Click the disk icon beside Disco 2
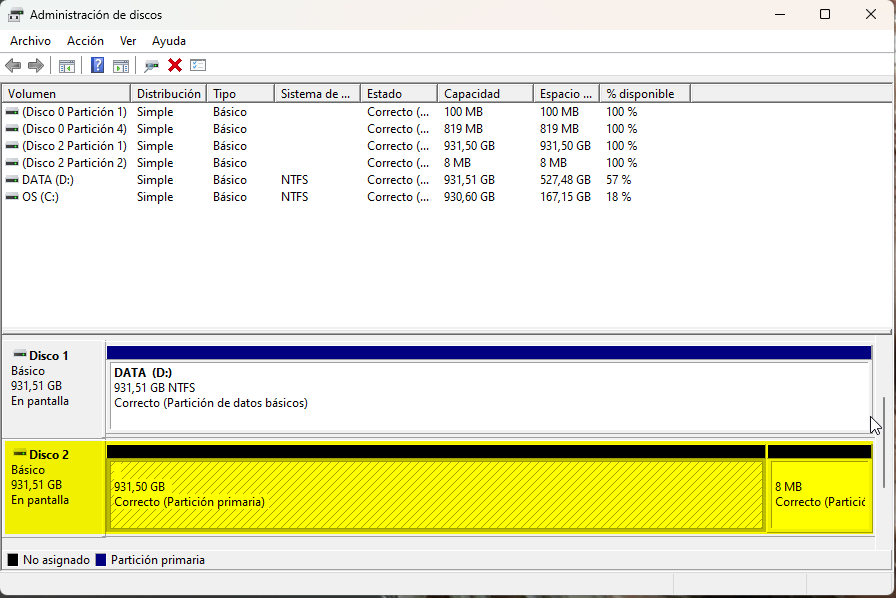896x598 pixels. [x=21, y=454]
